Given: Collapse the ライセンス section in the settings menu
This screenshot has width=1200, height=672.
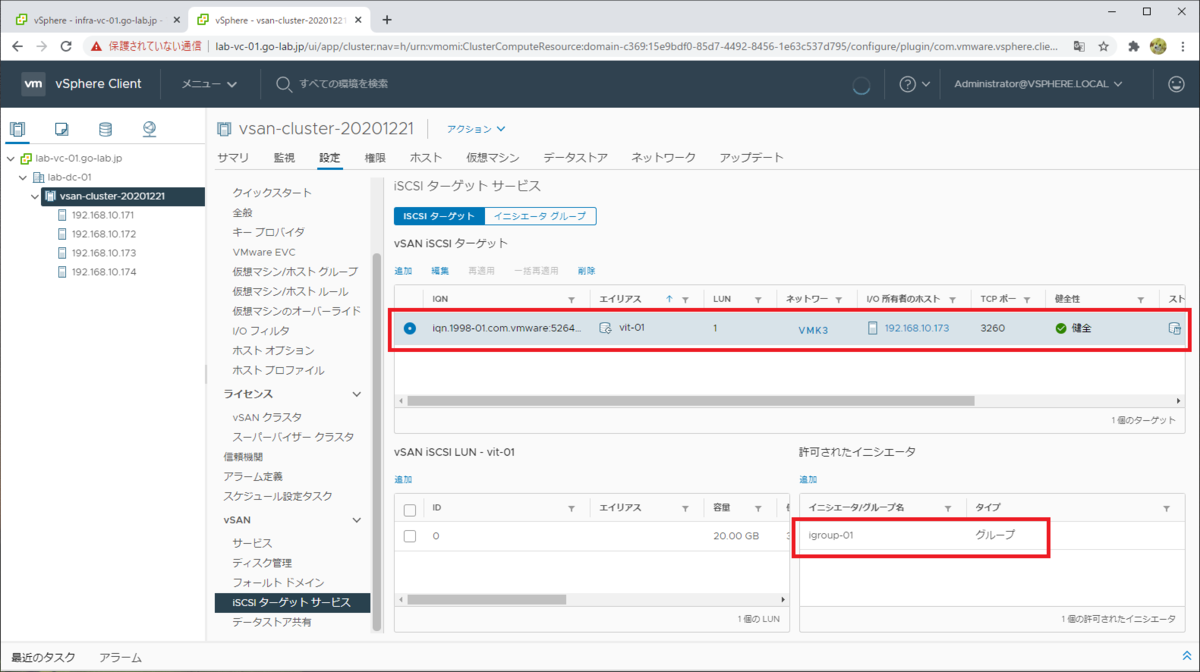Looking at the screenshot, I should 356,394.
